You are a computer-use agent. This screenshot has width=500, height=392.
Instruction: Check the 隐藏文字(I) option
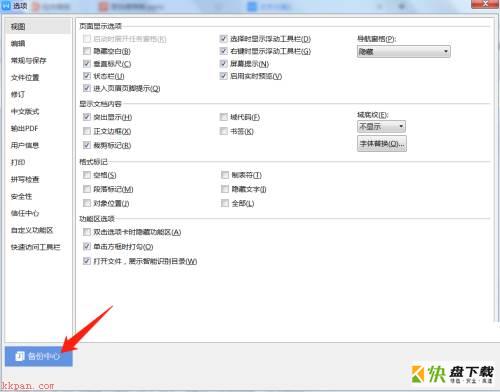click(225, 189)
